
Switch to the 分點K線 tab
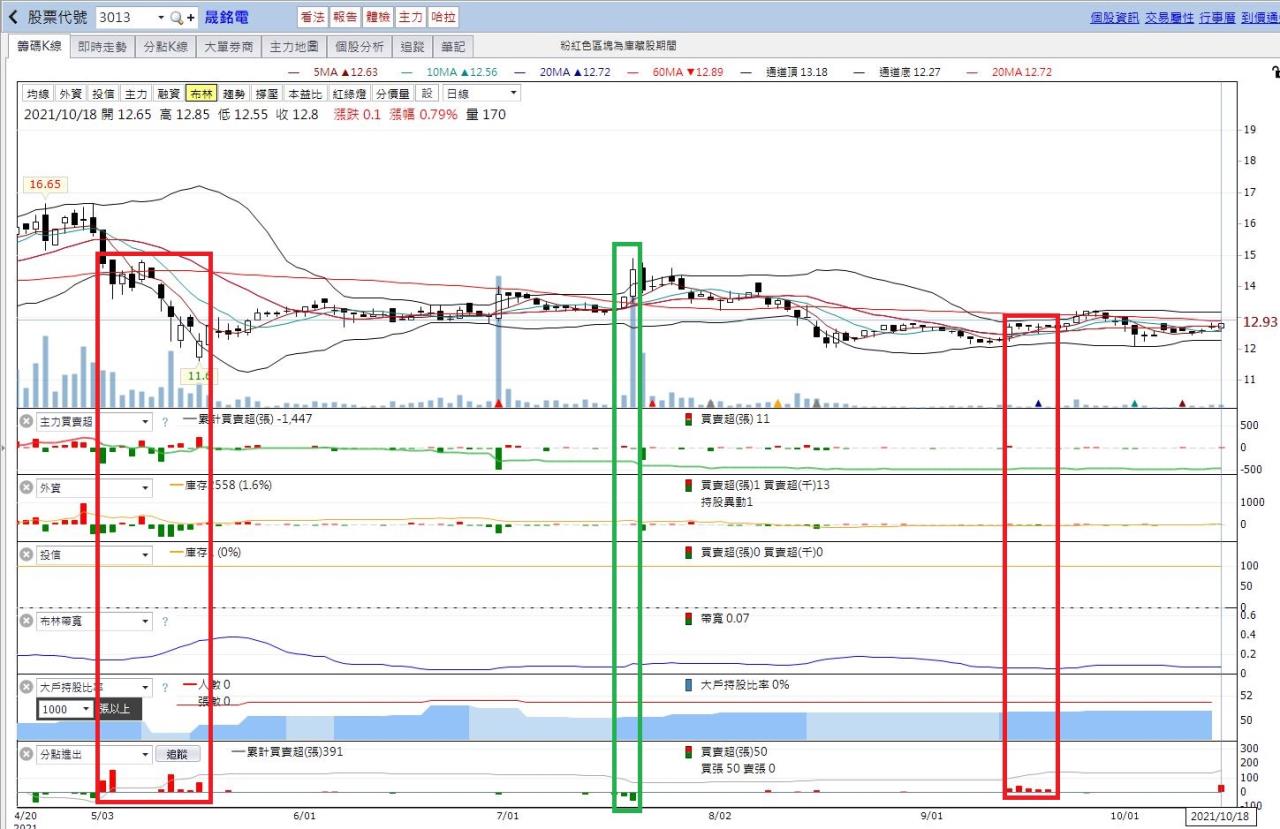(x=165, y=46)
